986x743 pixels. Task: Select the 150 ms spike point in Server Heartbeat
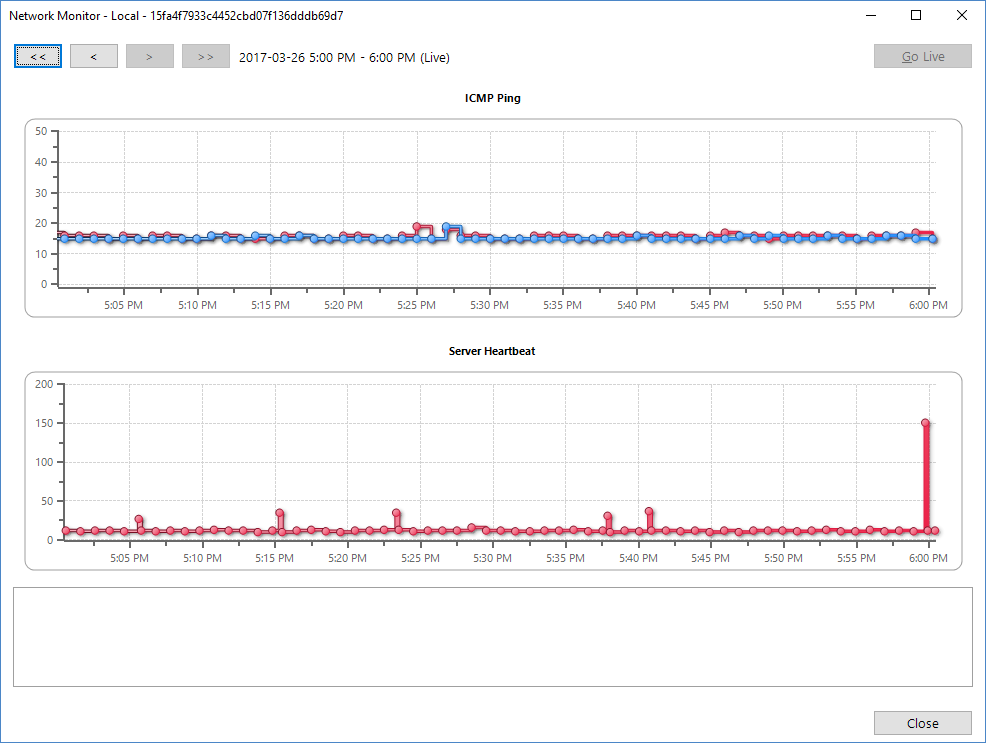[925, 423]
